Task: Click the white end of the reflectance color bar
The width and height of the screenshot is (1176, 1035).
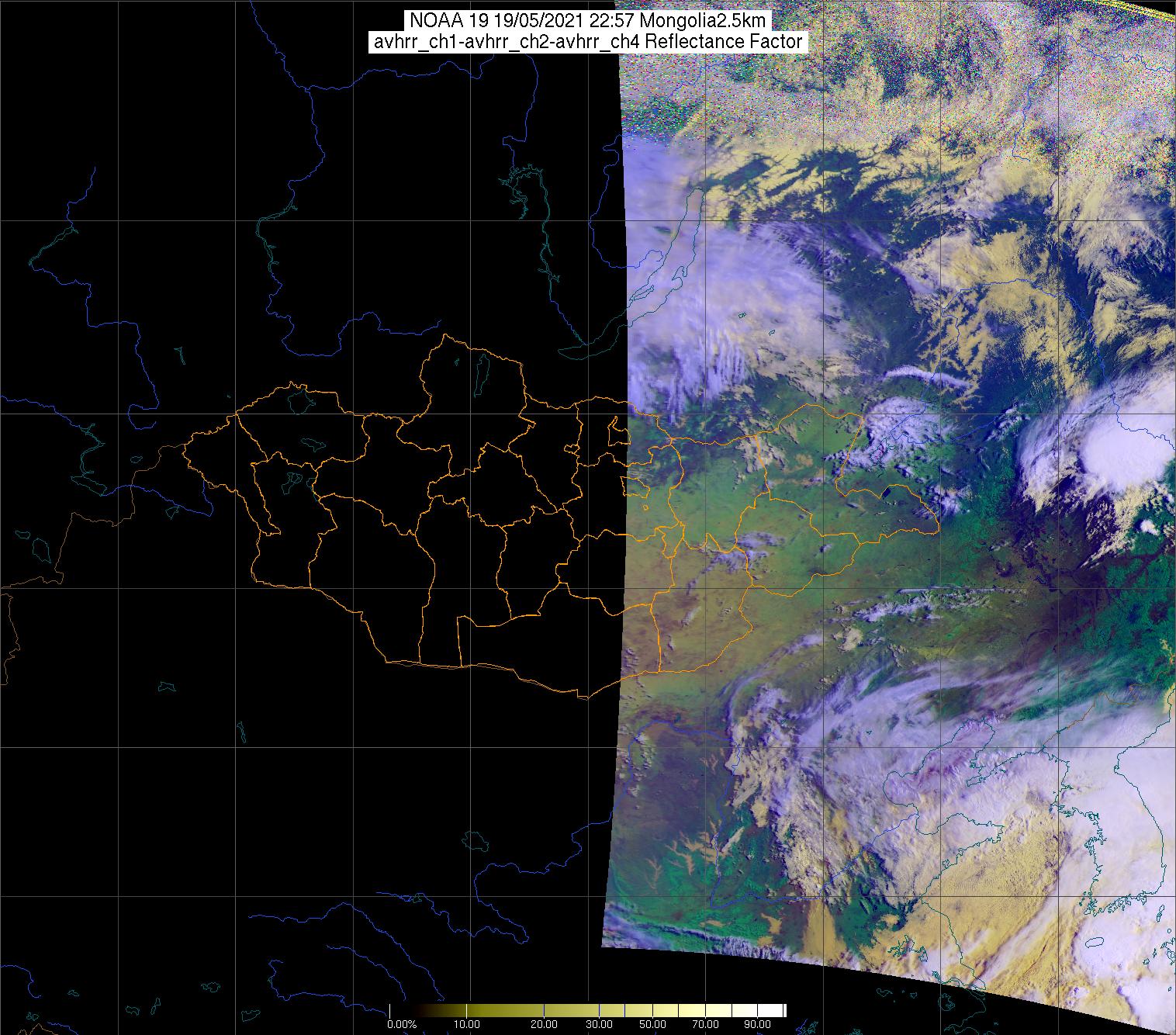Action: [x=770, y=1010]
